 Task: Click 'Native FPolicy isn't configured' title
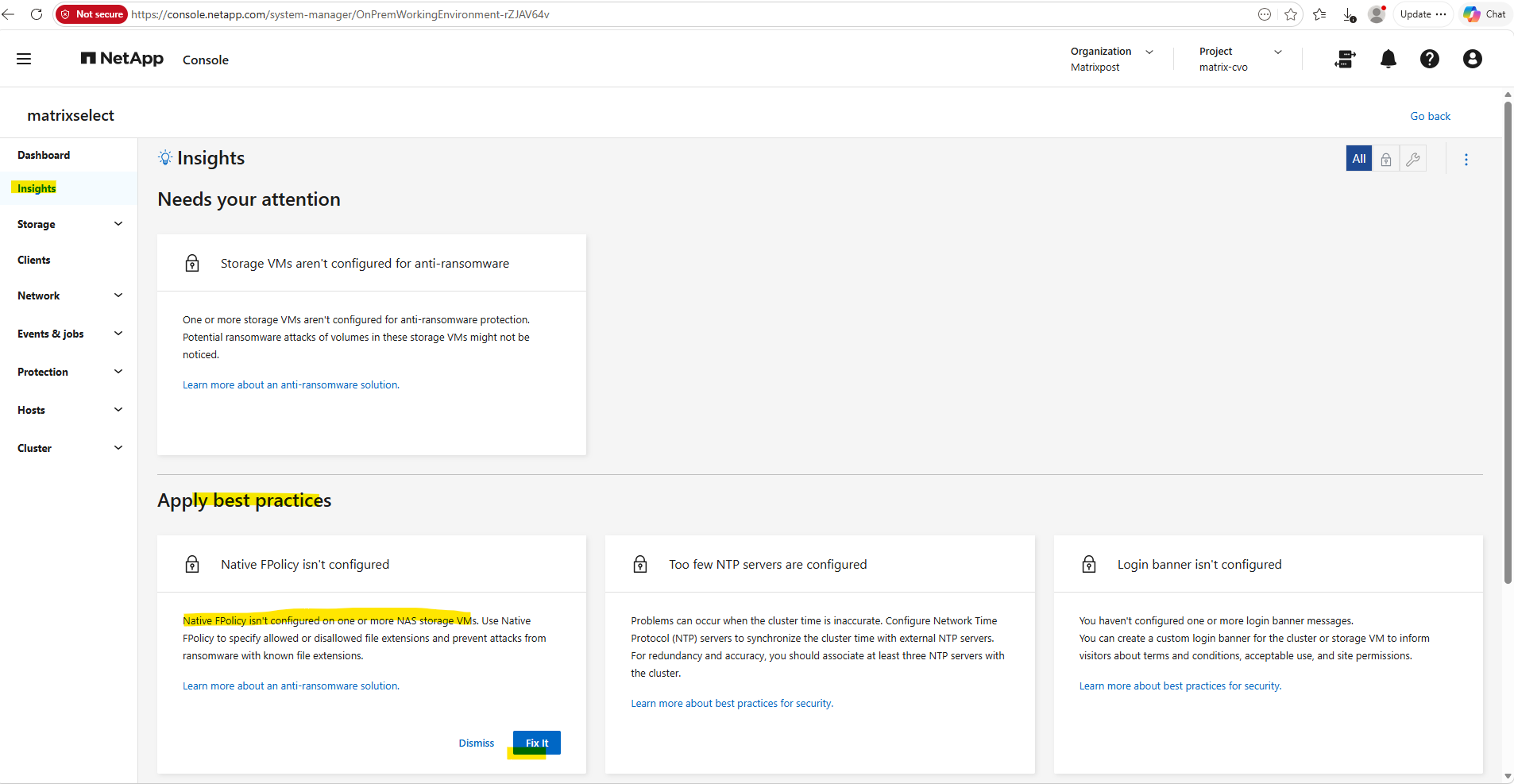pos(305,564)
